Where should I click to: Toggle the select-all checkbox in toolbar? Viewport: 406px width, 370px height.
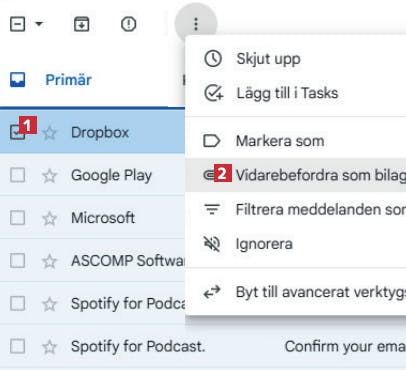pyautogui.click(x=17, y=24)
